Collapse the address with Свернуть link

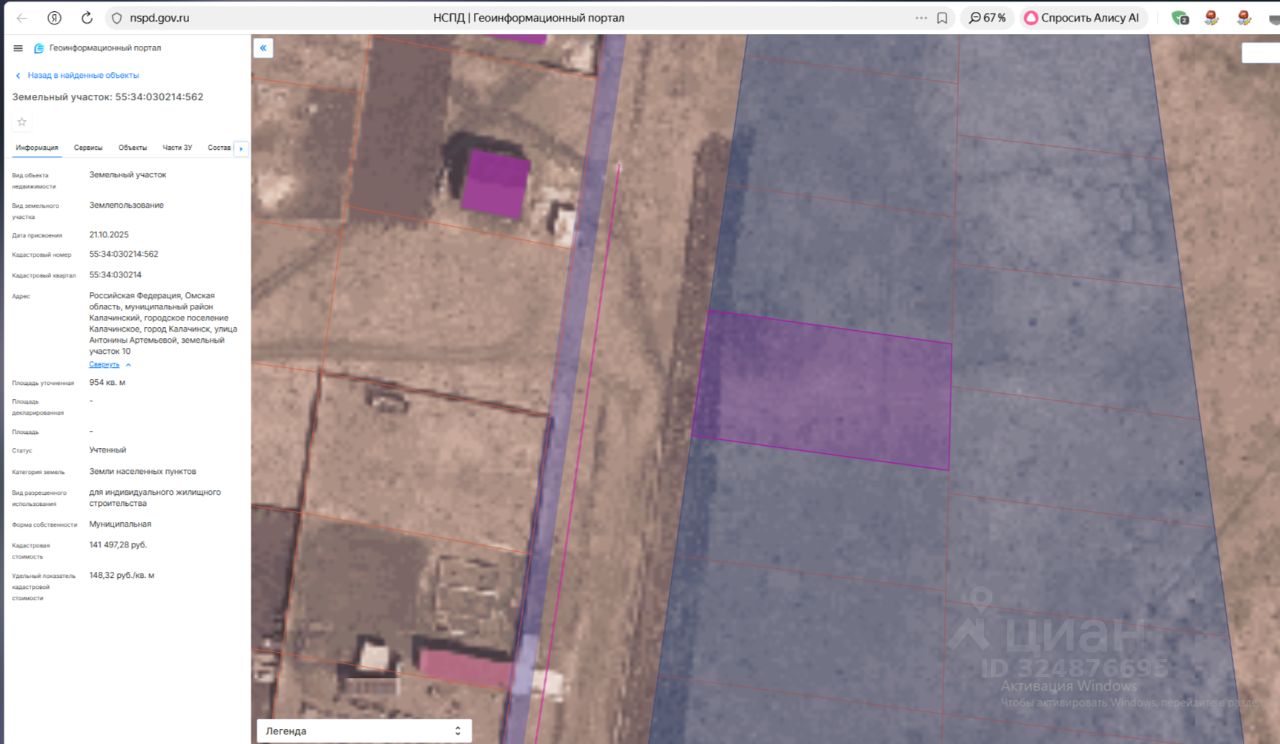point(104,364)
